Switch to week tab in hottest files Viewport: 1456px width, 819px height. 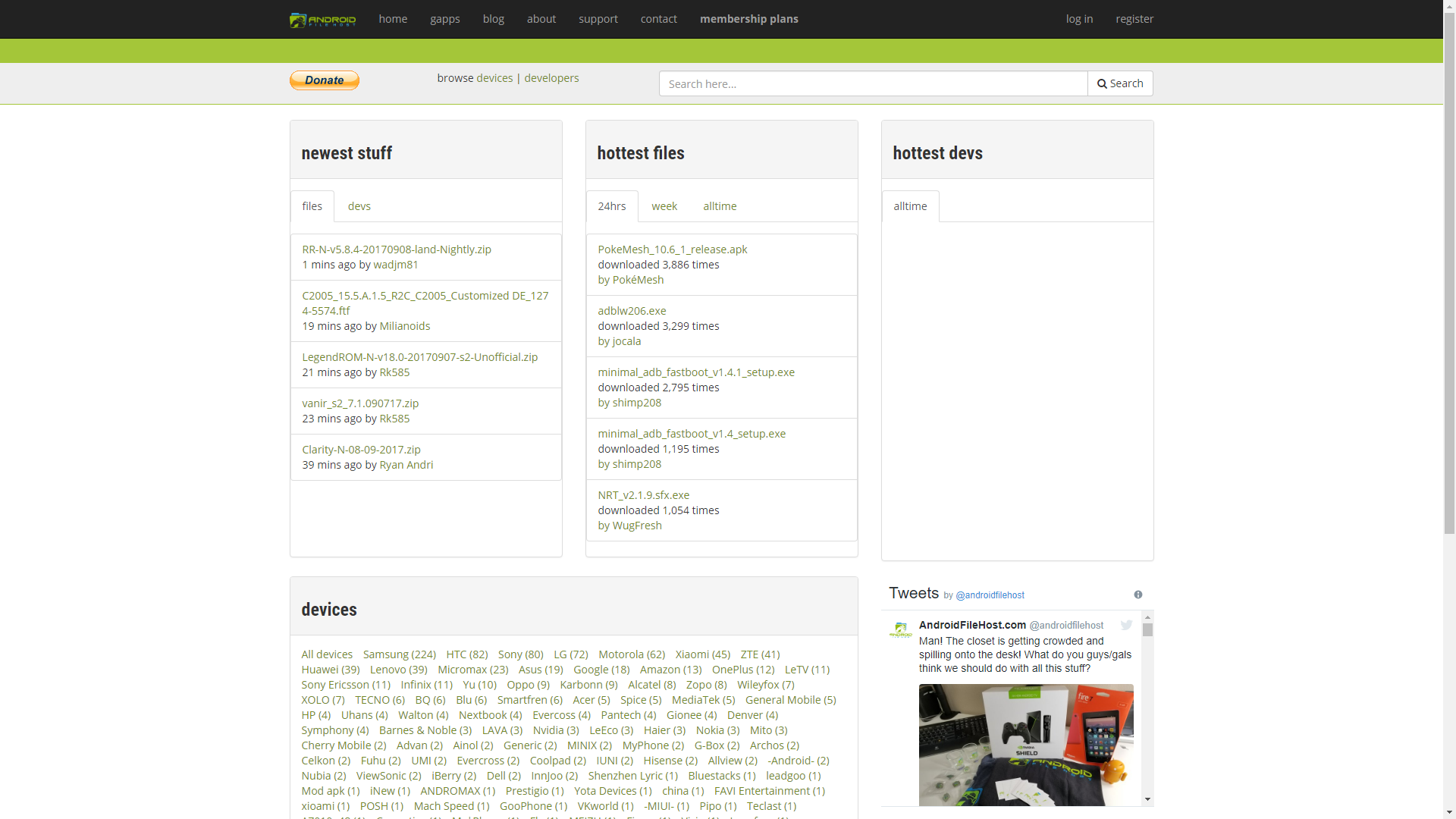pos(664,206)
